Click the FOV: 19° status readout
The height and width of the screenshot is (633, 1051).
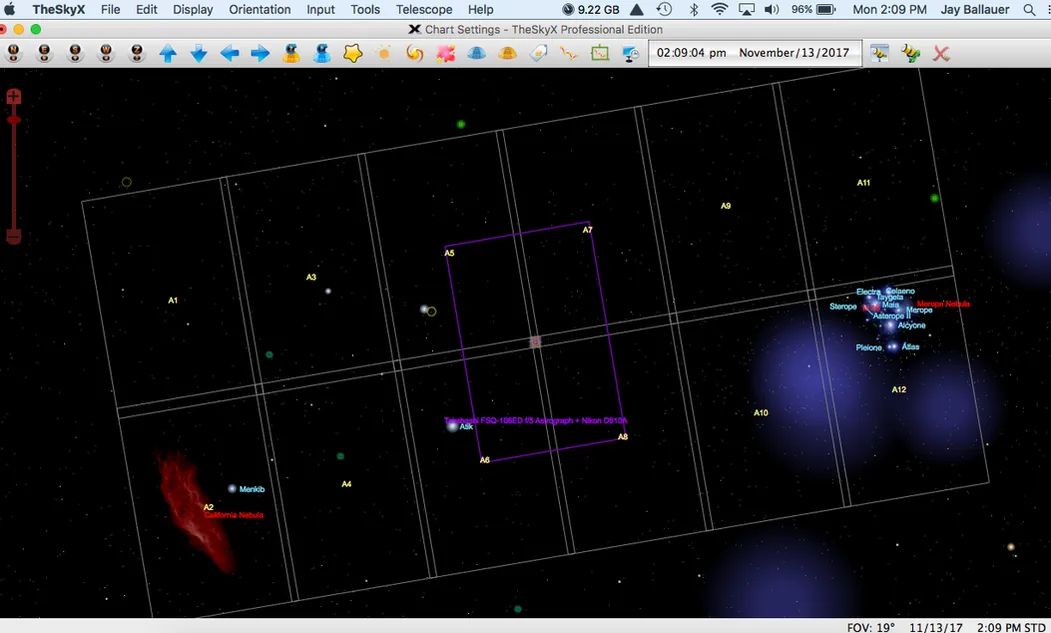(x=870, y=627)
